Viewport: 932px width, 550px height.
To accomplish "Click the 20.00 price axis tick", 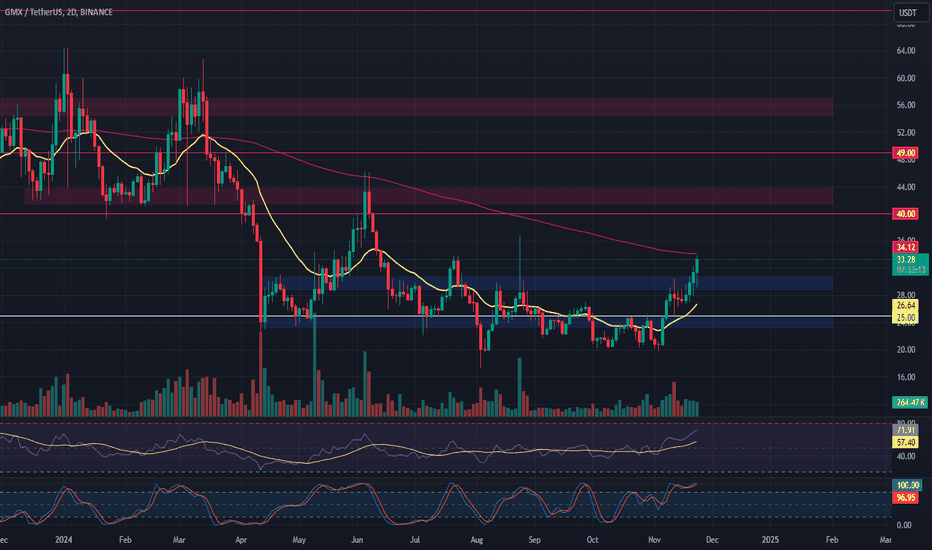I will pyautogui.click(x=905, y=350).
